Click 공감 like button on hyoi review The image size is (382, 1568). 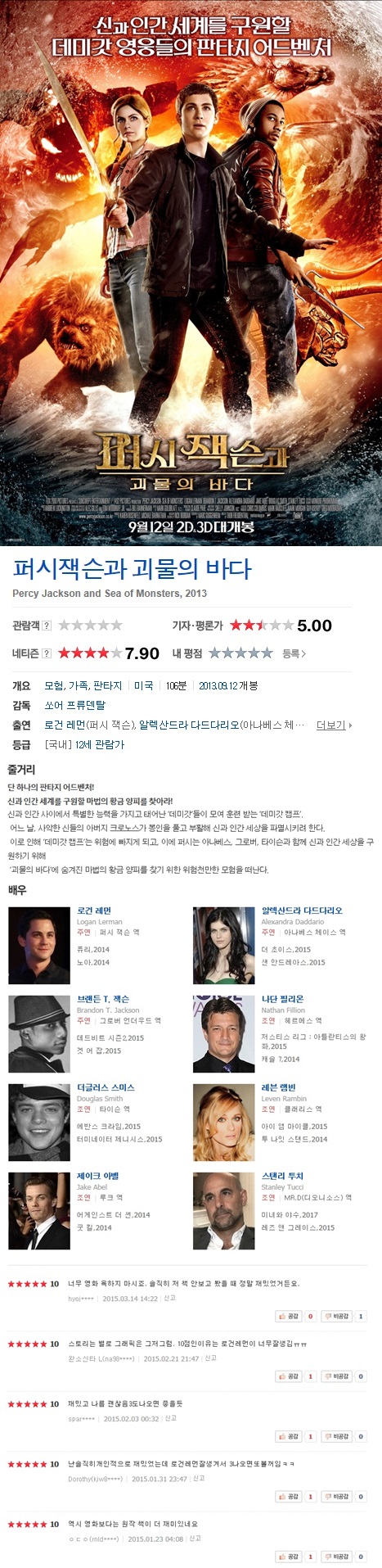(288, 1317)
